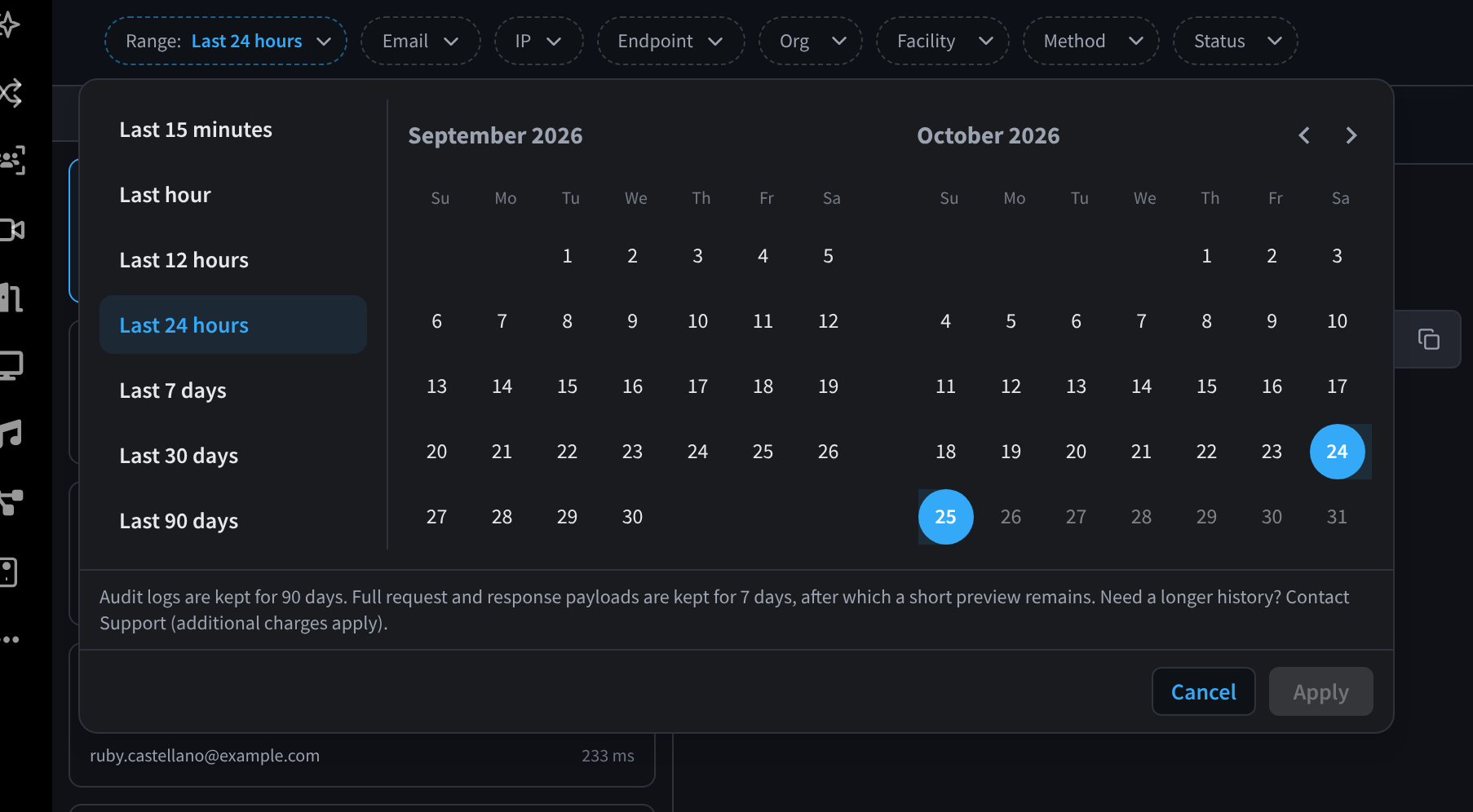Go to next month in calendar

1351,135
